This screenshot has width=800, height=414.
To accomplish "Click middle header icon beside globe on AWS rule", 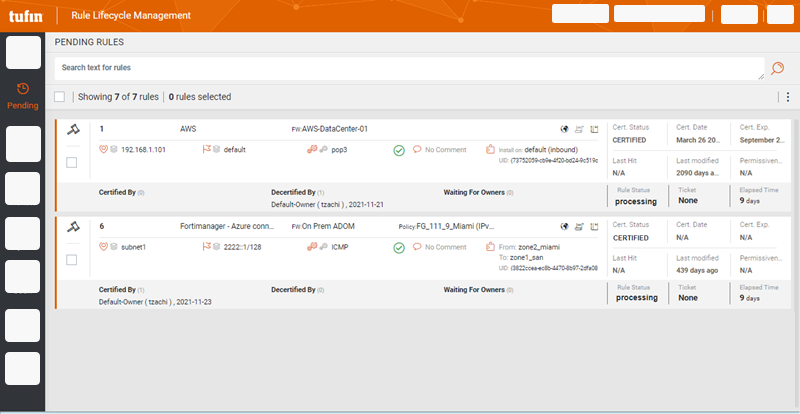I will 579,129.
